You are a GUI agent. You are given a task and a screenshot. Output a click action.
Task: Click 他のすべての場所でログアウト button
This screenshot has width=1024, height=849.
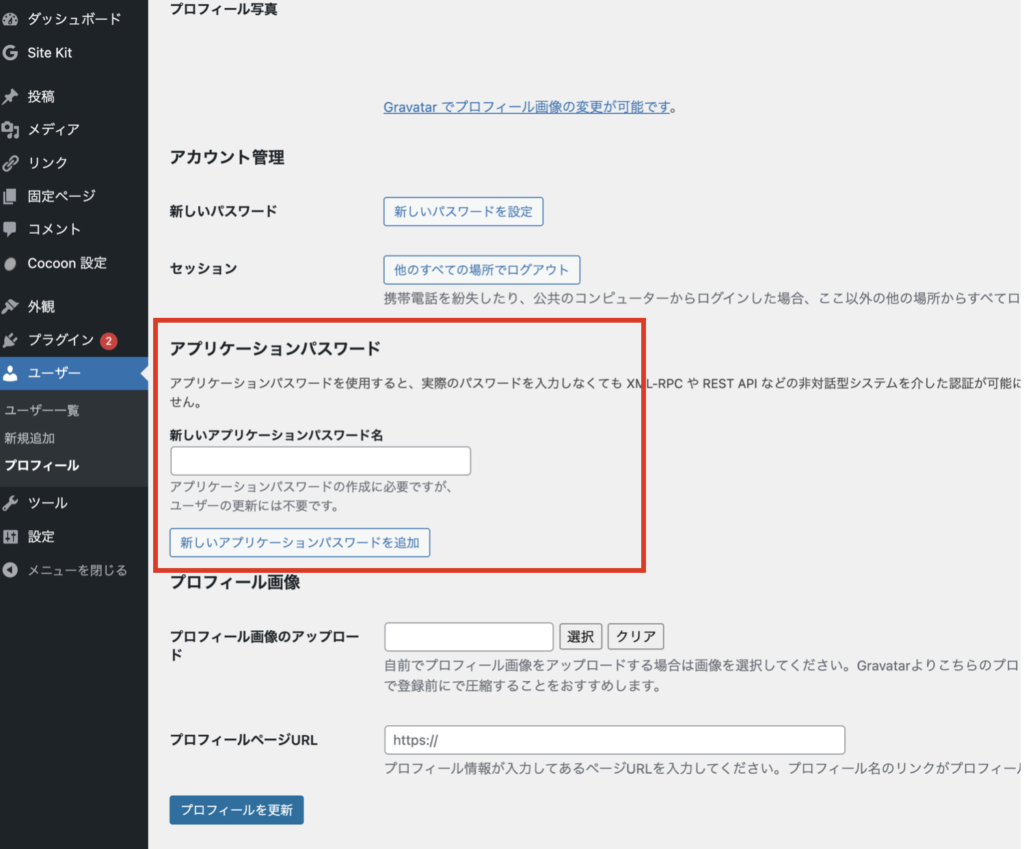click(481, 270)
